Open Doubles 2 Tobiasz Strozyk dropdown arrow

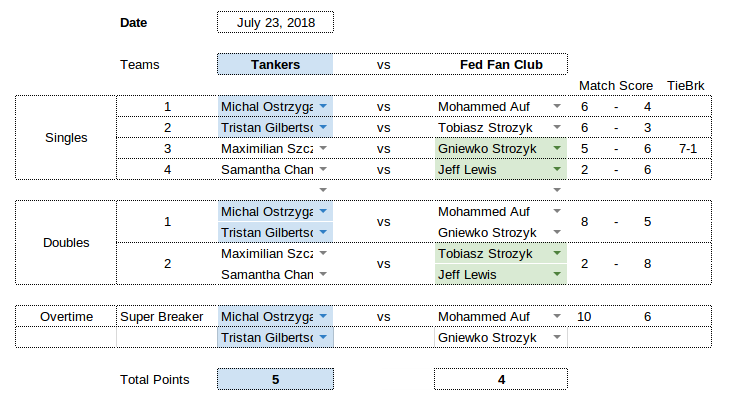point(557,253)
